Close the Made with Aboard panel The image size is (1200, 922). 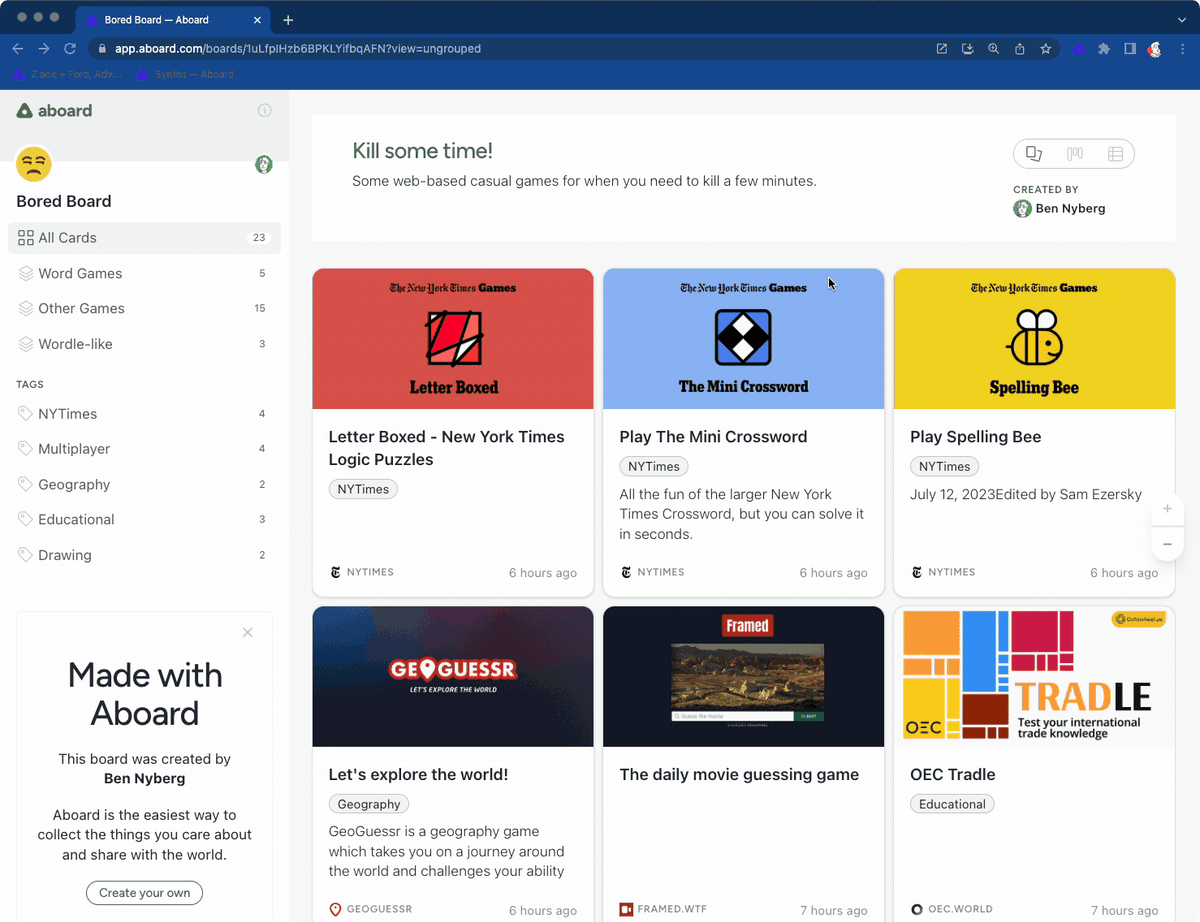[x=248, y=632]
